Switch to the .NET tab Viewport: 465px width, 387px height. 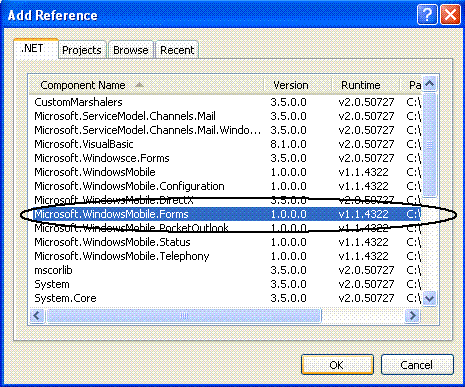(x=36, y=49)
